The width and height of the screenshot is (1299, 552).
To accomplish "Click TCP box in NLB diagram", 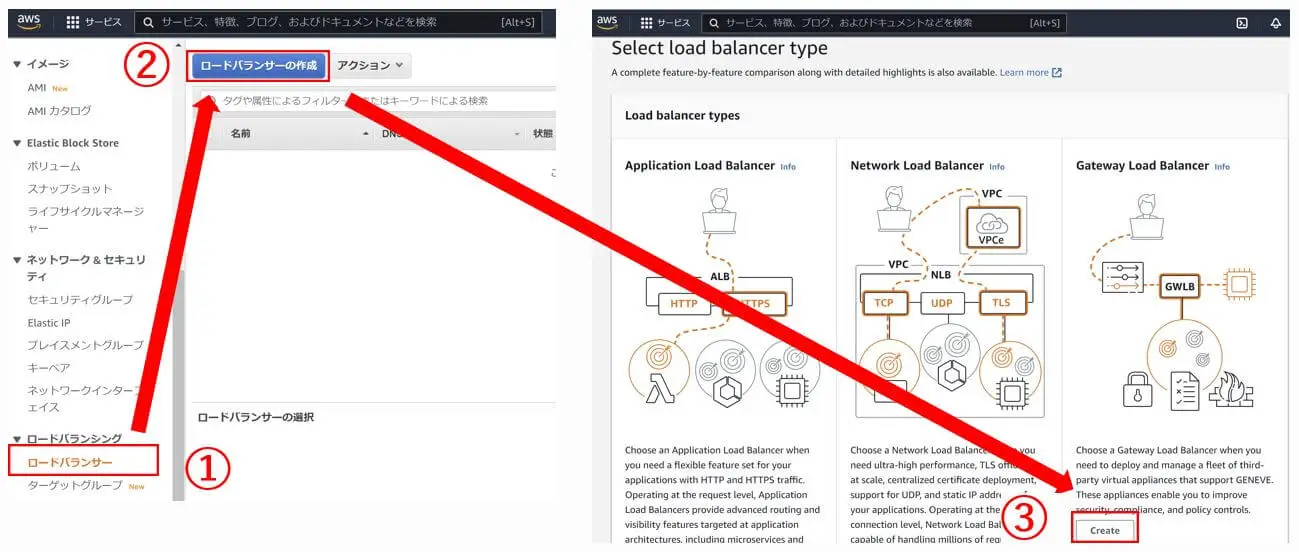I will click(x=885, y=303).
